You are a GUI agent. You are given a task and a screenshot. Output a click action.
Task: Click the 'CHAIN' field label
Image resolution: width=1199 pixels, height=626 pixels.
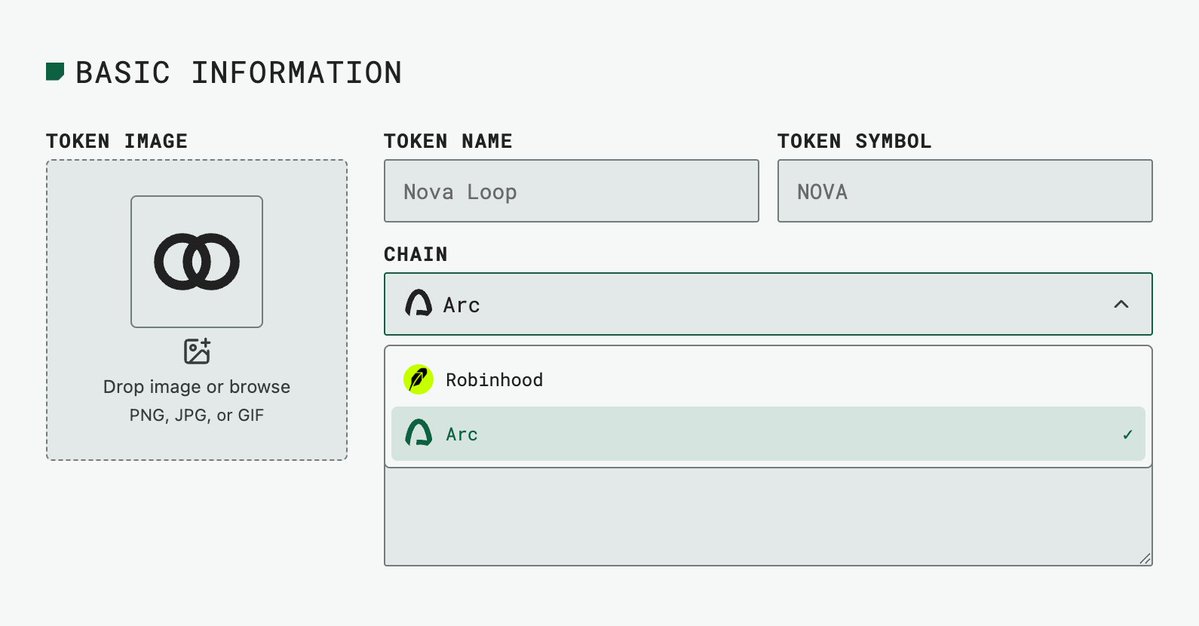pos(416,255)
